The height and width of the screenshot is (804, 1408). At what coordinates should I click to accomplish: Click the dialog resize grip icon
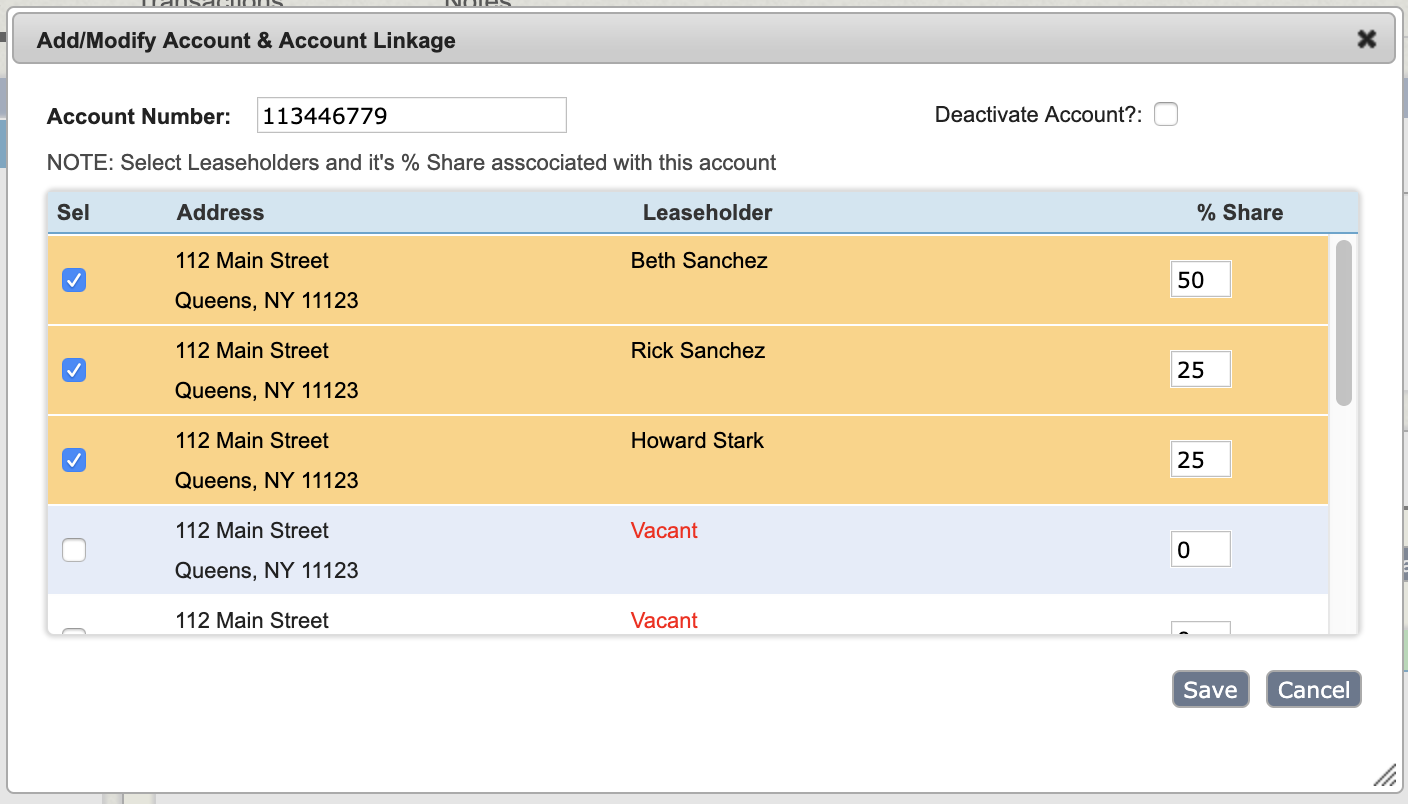point(1384,775)
